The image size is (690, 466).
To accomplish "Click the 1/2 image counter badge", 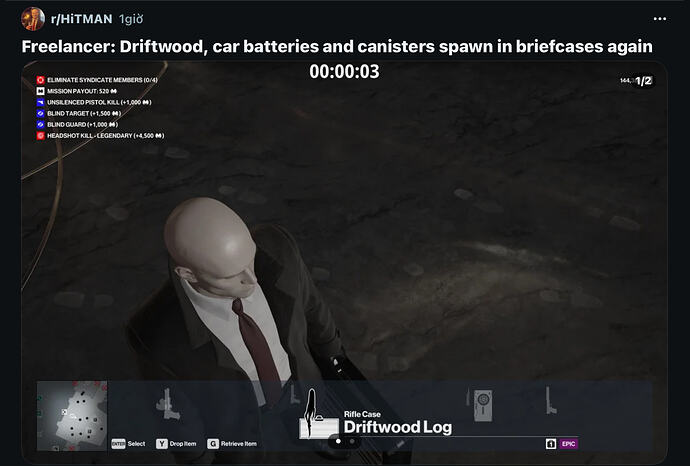I will 643,81.
